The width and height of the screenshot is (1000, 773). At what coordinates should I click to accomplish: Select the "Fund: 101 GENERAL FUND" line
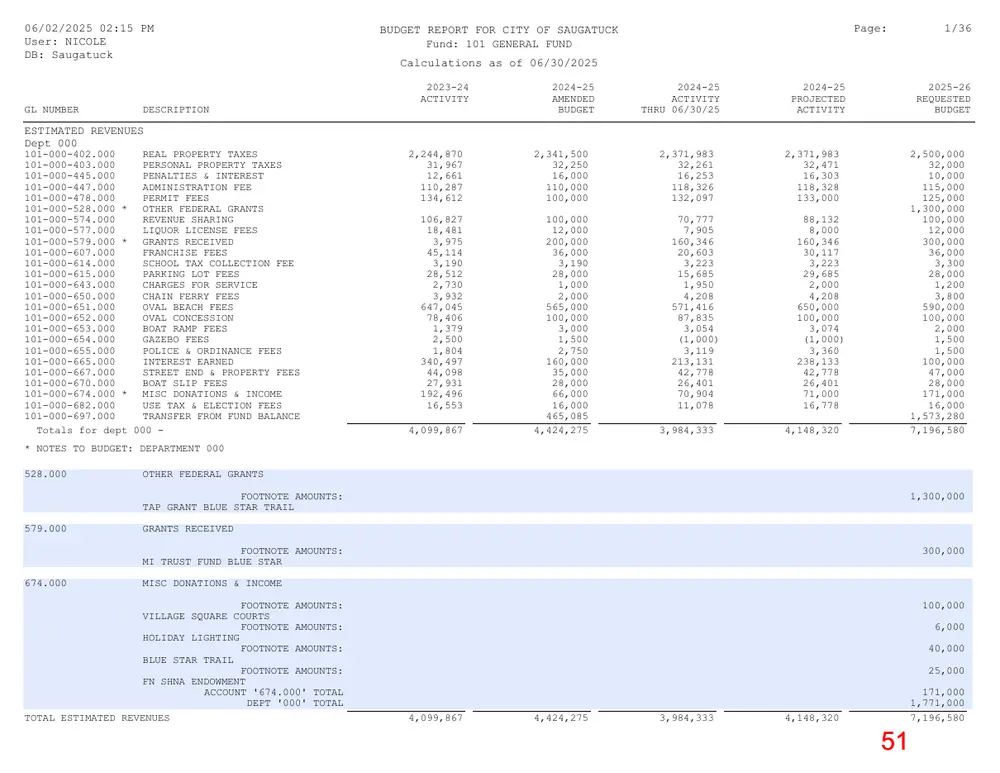[x=499, y=44]
